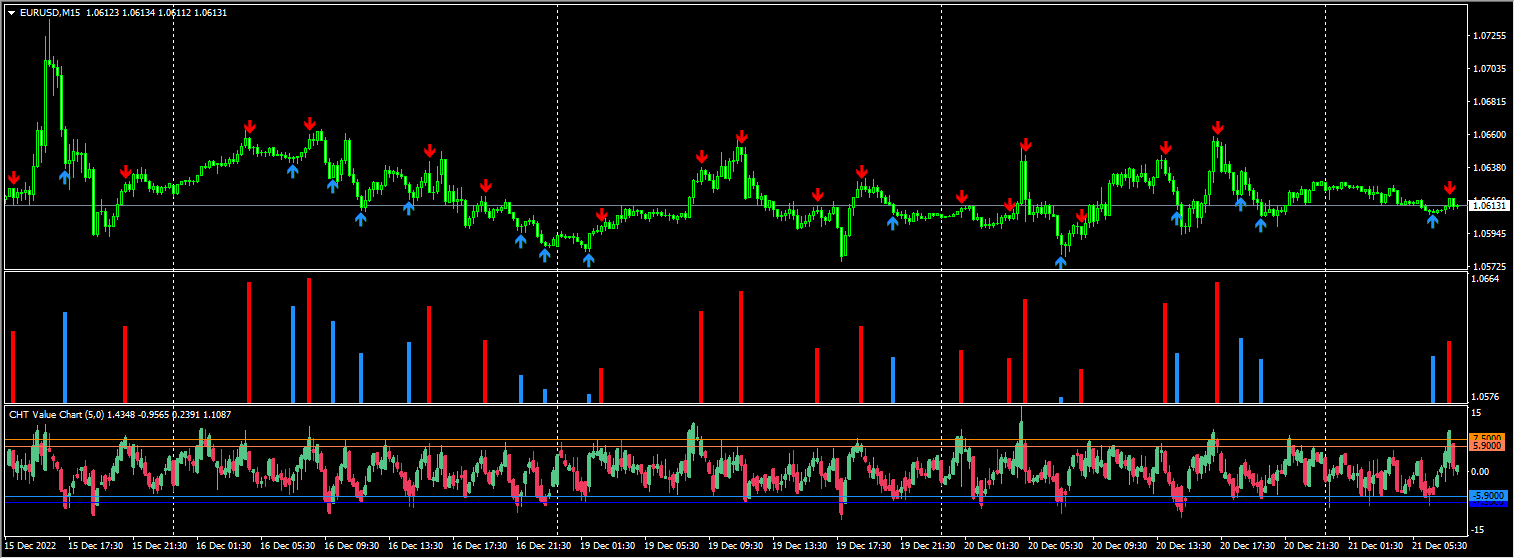This screenshot has height=559, width=1515.
Task: Click the red arrow near 19 Dec 09:30 high
Action: (741, 137)
